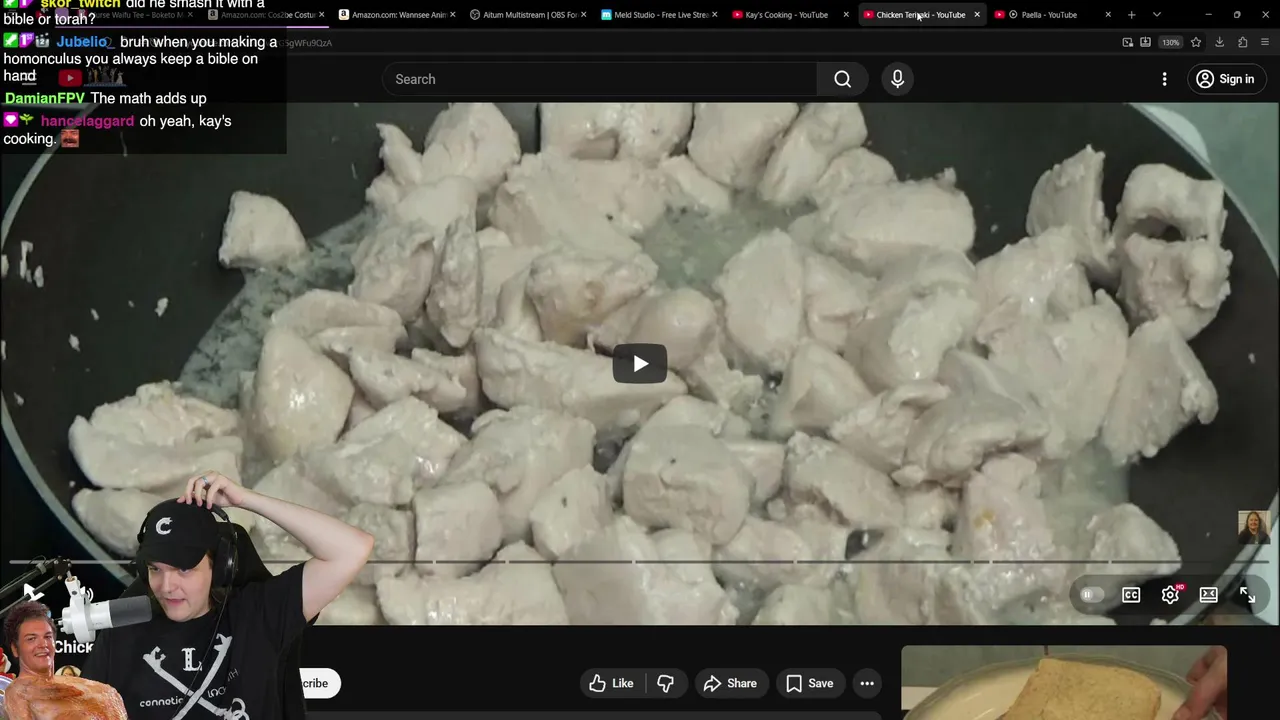The height and width of the screenshot is (720, 1280).
Task: Open more actions ellipsis below video
Action: [x=867, y=683]
